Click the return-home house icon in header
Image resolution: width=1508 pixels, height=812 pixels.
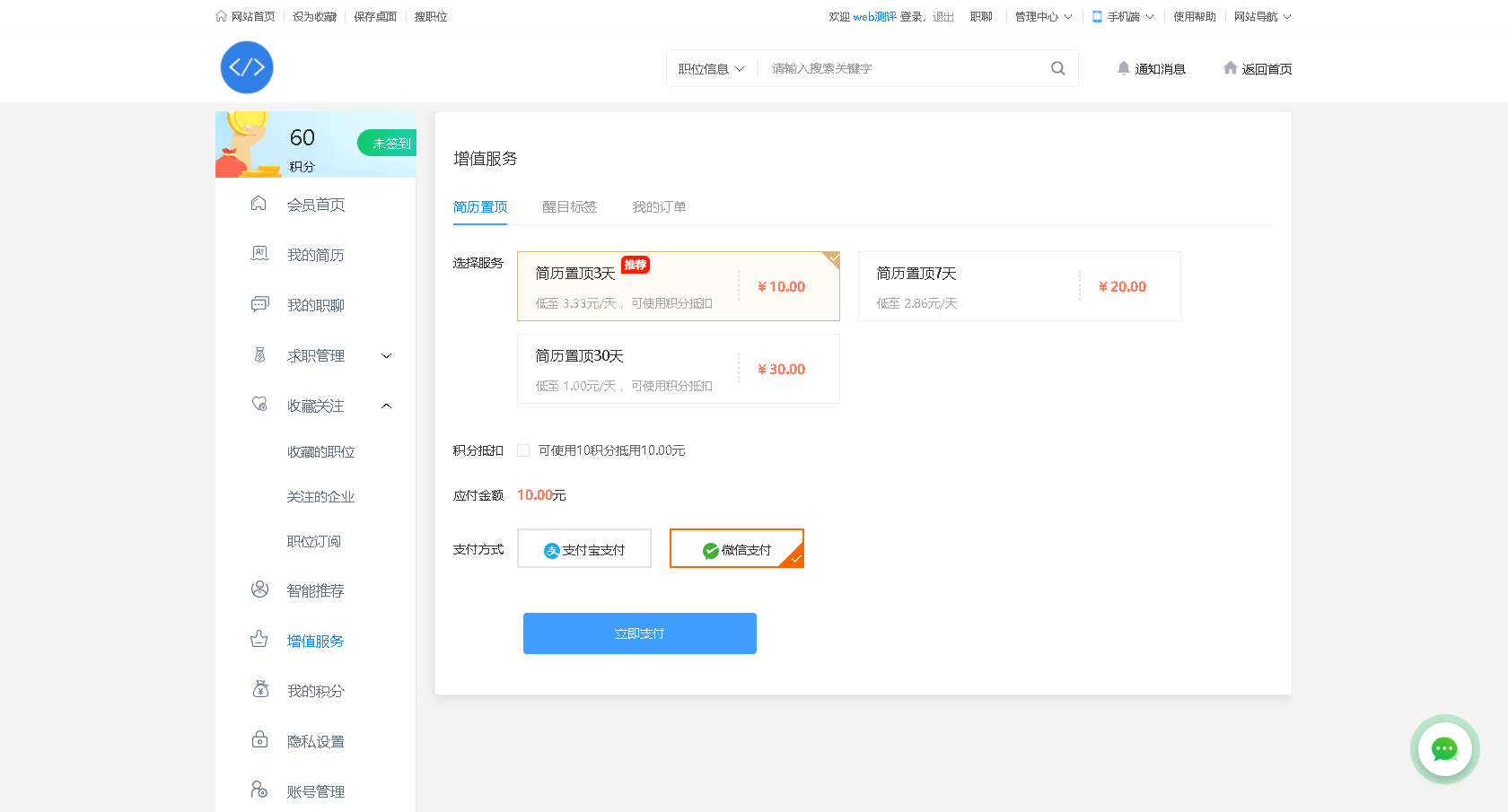(1230, 68)
